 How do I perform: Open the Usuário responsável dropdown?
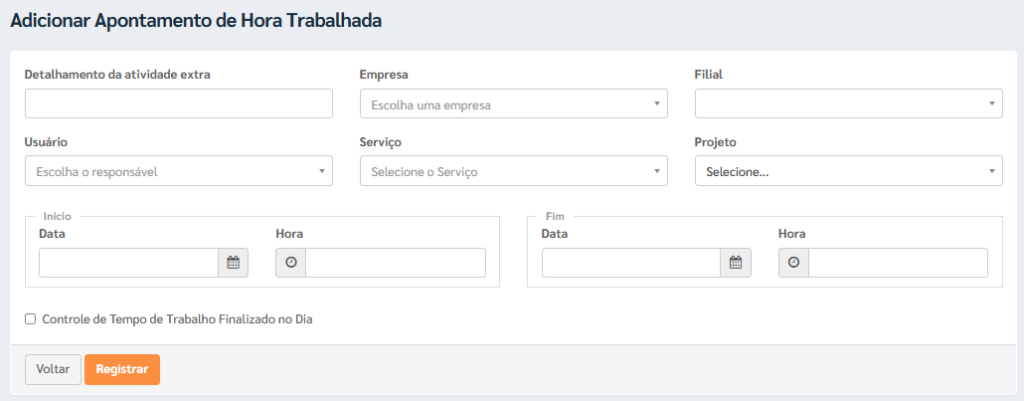(178, 171)
